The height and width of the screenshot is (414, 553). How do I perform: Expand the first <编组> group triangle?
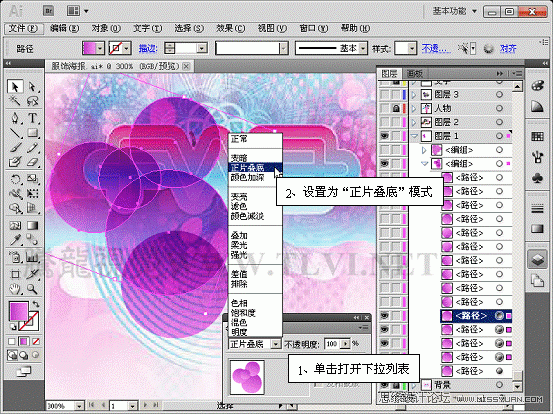pos(424,150)
